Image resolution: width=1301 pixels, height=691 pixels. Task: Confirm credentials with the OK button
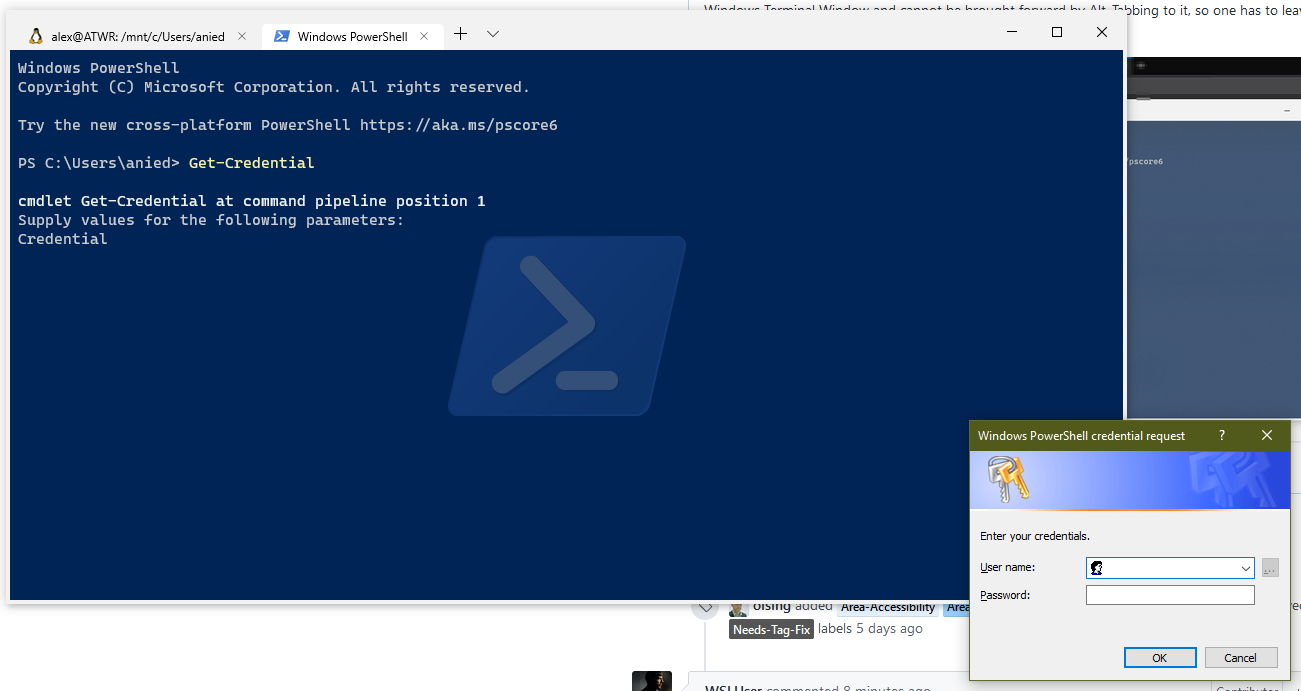[x=1159, y=657]
